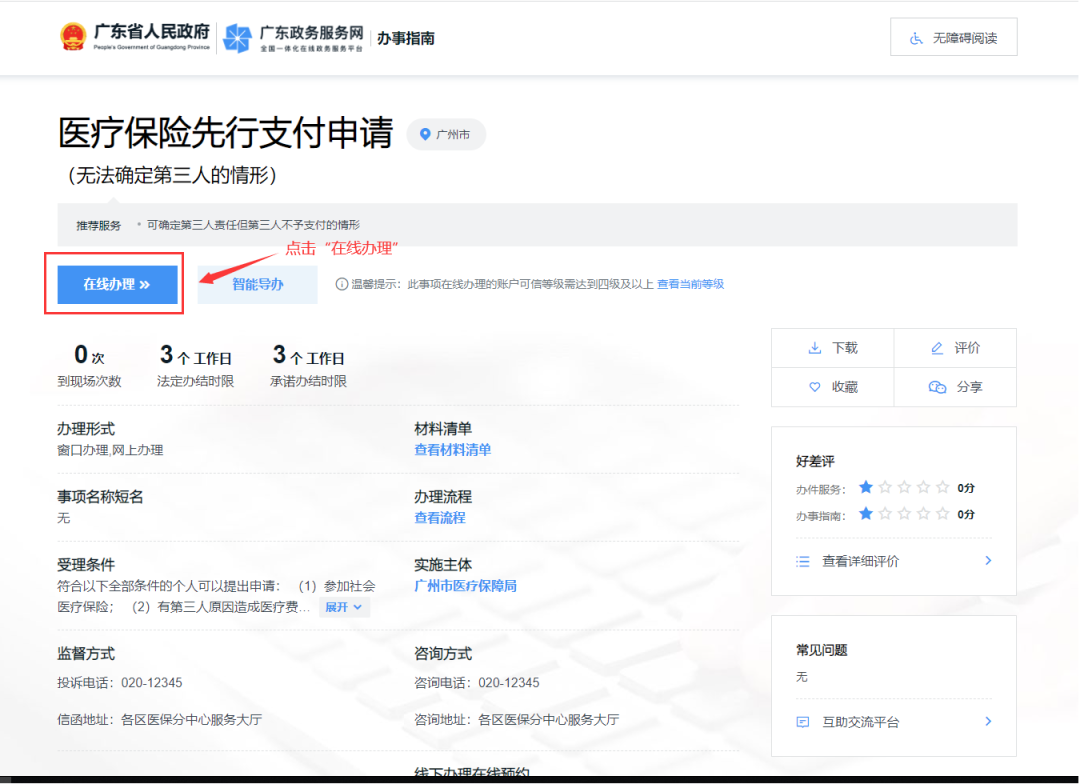
Task: Open 互助交流平台 via its chevron
Action: [988, 721]
